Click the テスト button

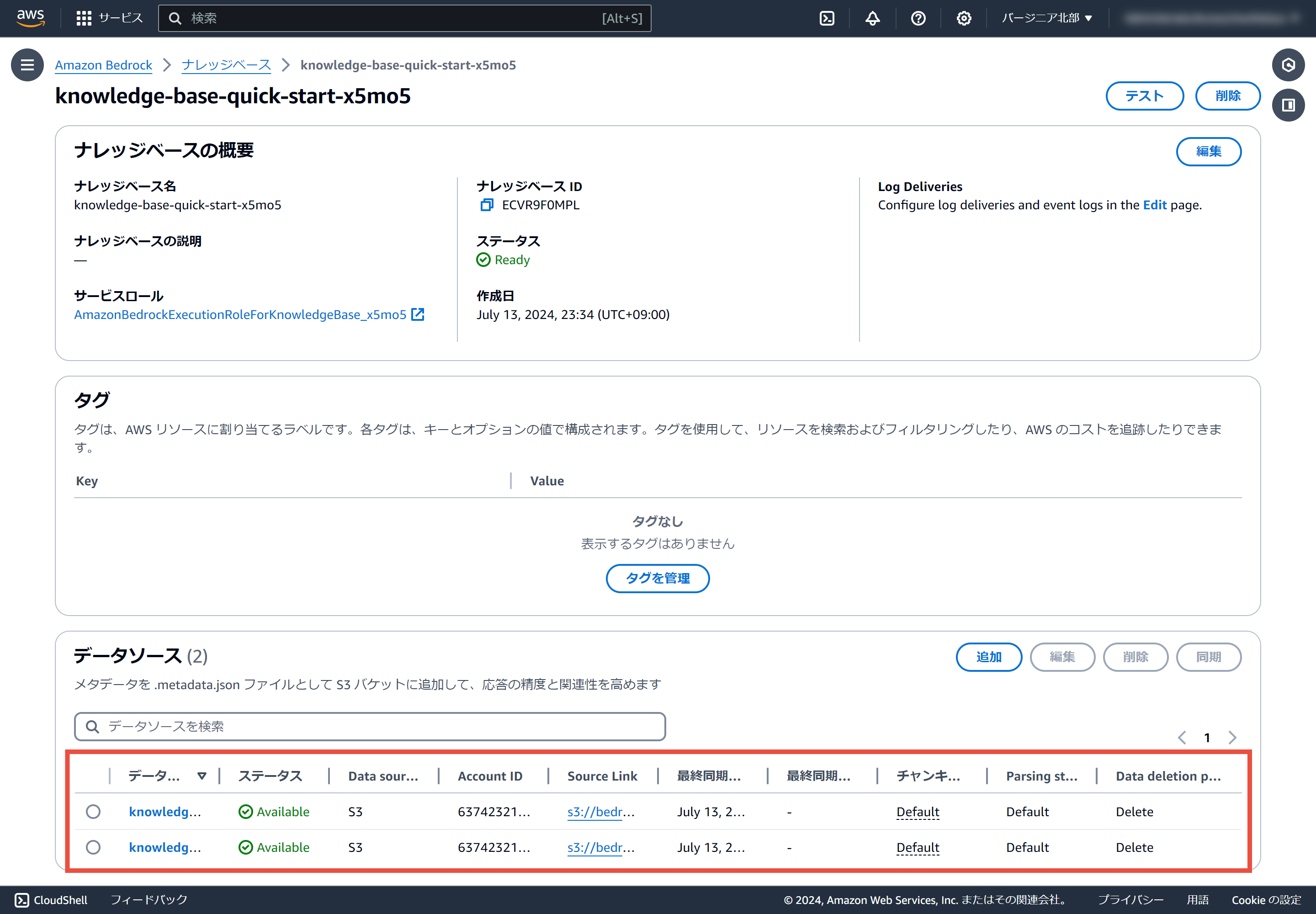pyautogui.click(x=1144, y=96)
